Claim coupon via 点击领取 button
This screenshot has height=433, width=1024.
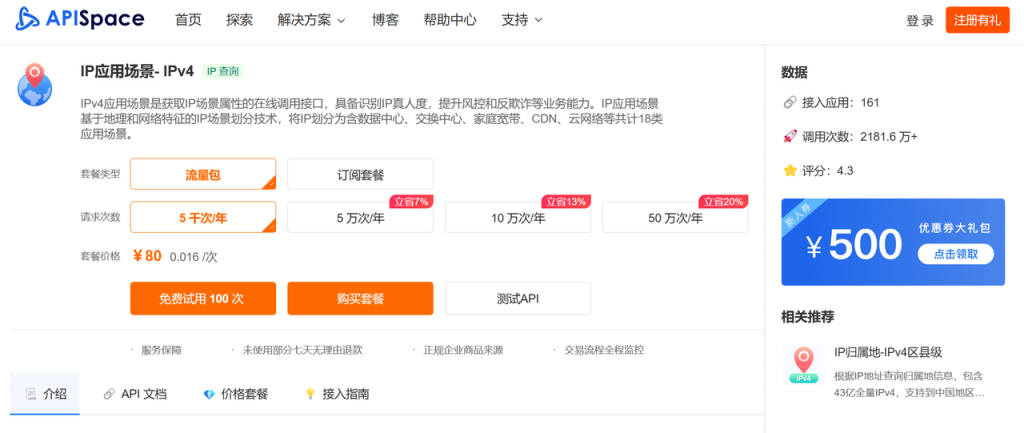(955, 254)
